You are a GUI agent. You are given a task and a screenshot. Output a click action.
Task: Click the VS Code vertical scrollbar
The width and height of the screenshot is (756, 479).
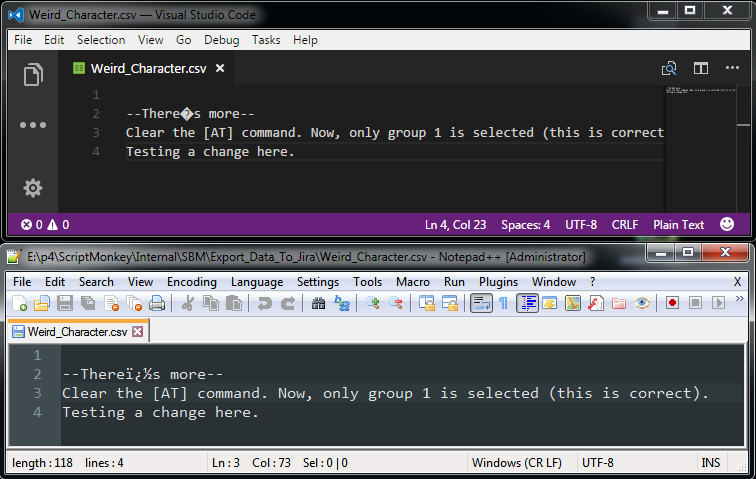[x=743, y=149]
